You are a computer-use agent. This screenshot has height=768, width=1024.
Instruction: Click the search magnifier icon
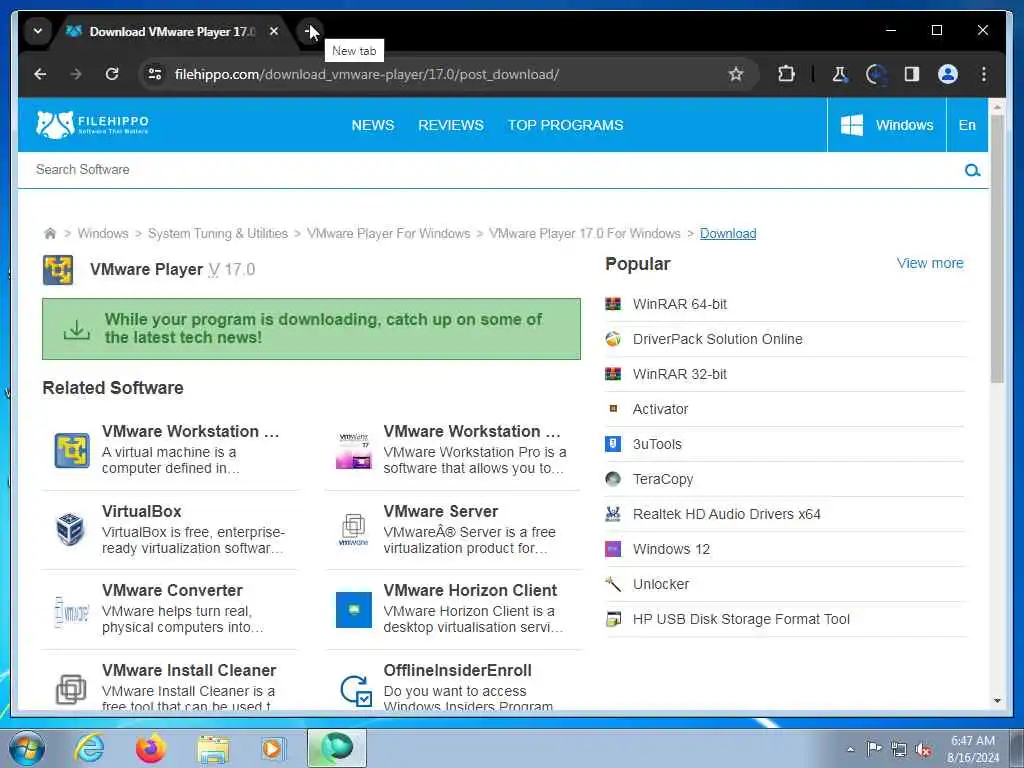tap(972, 170)
